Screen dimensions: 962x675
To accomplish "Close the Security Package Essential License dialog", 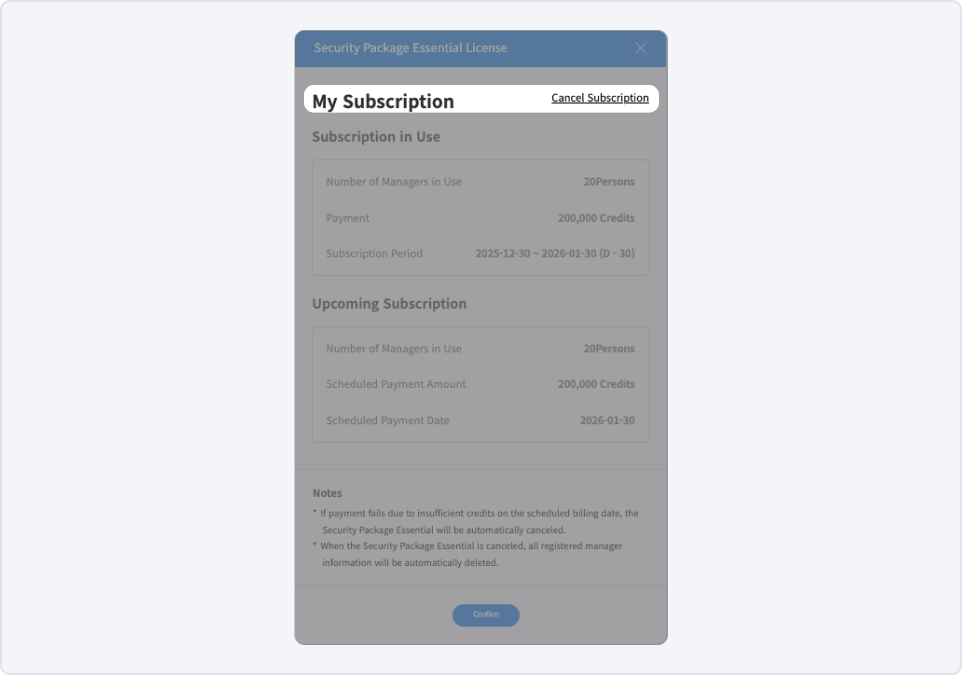I will click(641, 48).
